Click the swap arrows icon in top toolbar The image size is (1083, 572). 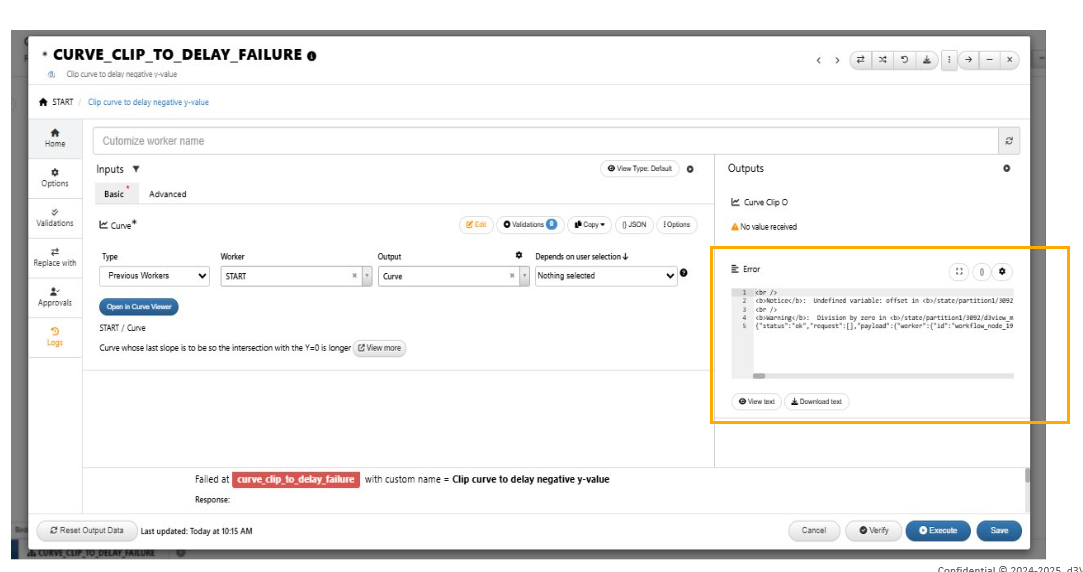click(x=861, y=60)
